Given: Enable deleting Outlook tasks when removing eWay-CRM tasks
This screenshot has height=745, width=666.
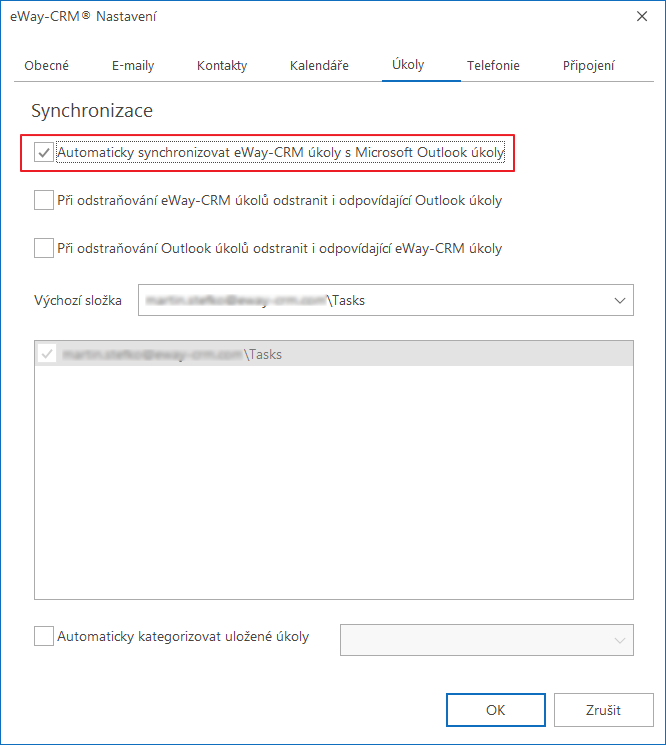Looking at the screenshot, I should (x=44, y=200).
